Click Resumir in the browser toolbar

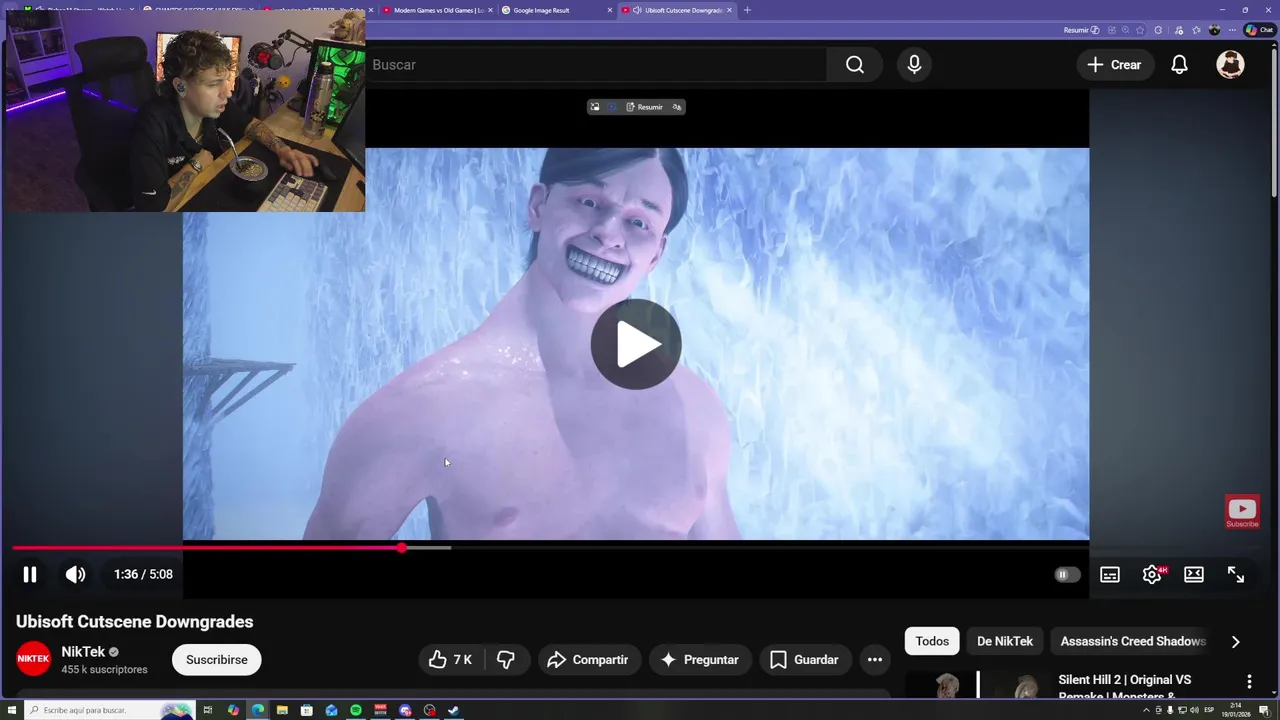pos(1081,30)
